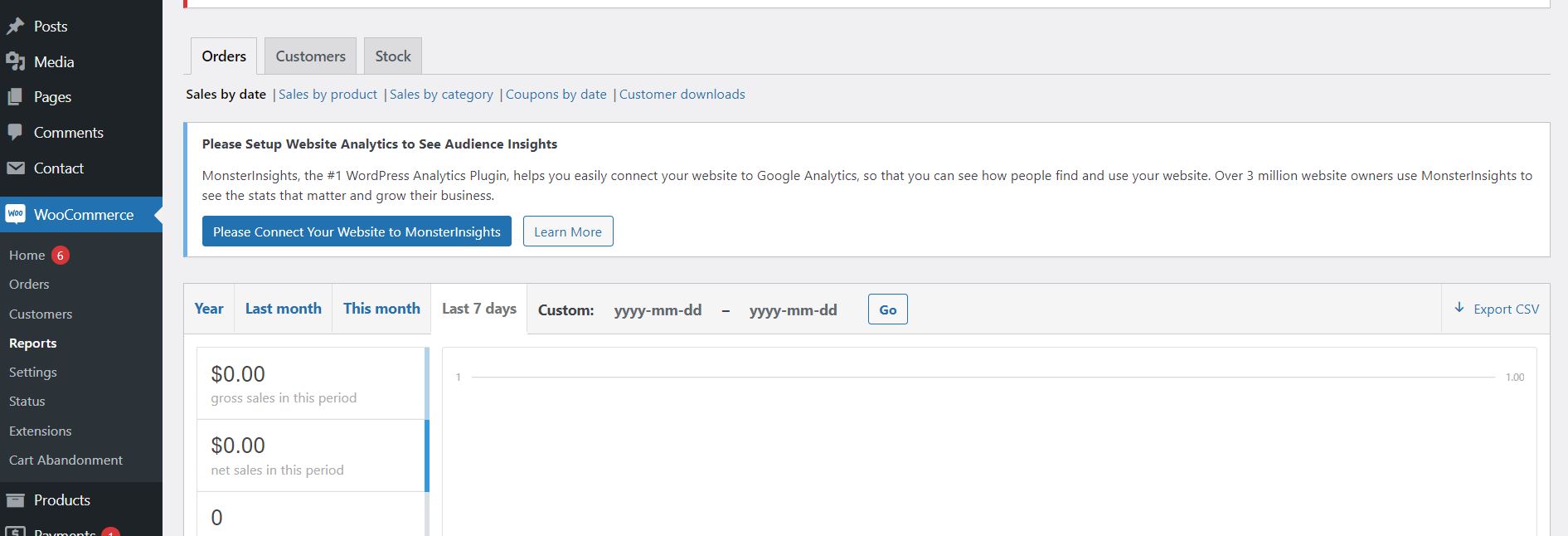The width and height of the screenshot is (1568, 536).
Task: Click the Comments speech bubble icon
Action: pyautogui.click(x=15, y=133)
